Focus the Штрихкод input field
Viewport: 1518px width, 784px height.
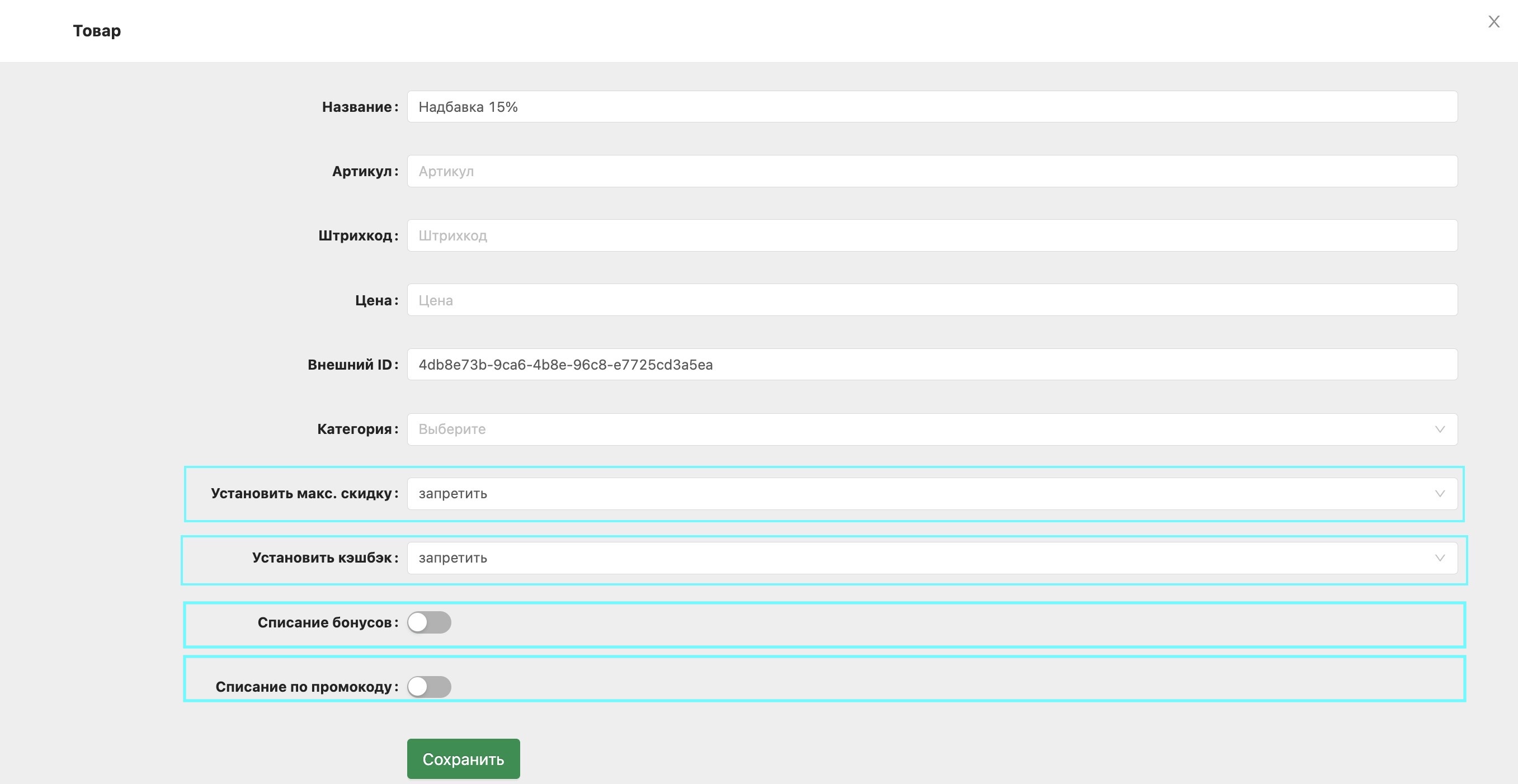(x=932, y=235)
